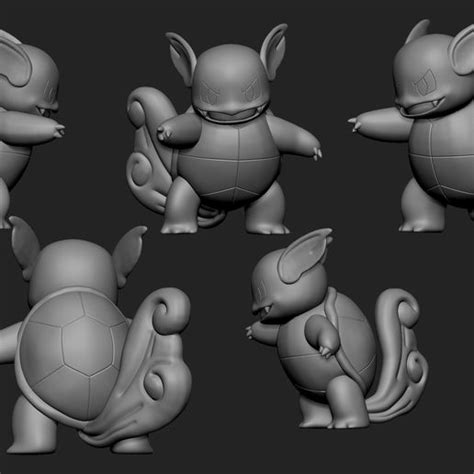This screenshot has width=474, height=474.
Task: Select the back-view Wartortle showing shell
Action: coord(96,335)
